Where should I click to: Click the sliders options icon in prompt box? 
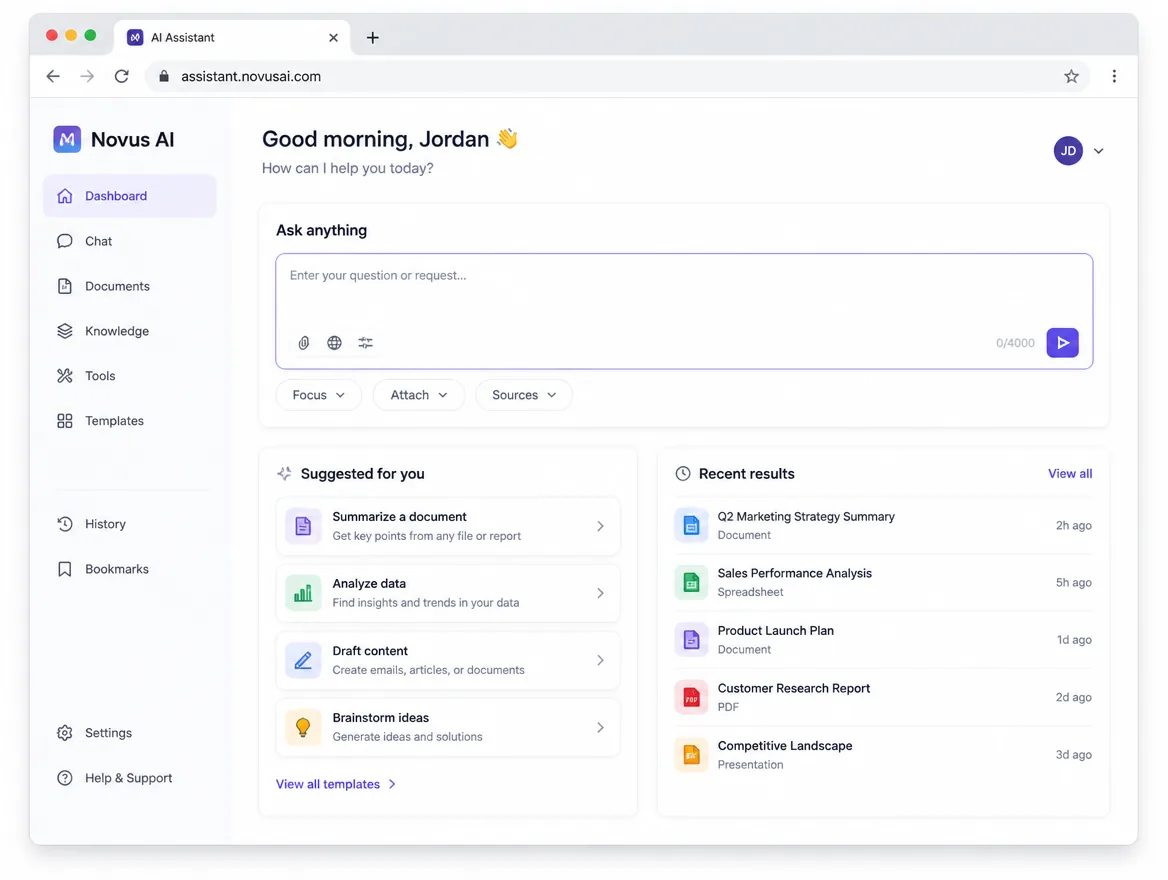365,343
